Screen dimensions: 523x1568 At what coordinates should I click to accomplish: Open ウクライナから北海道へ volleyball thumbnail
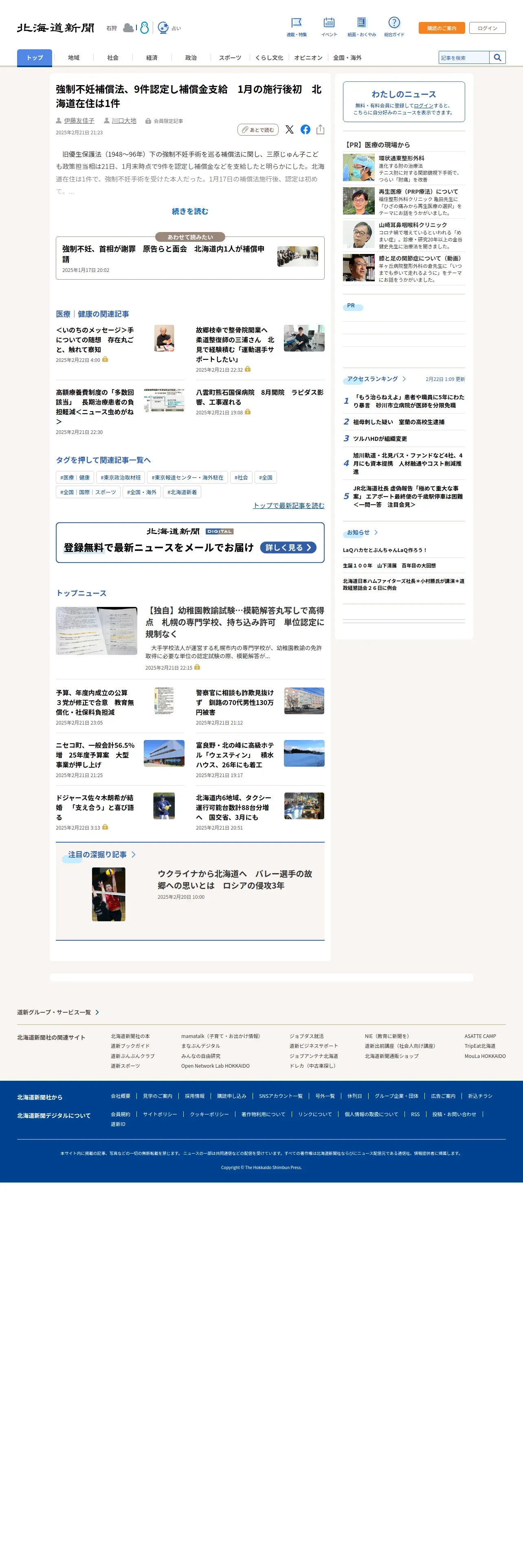pyautogui.click(x=108, y=893)
